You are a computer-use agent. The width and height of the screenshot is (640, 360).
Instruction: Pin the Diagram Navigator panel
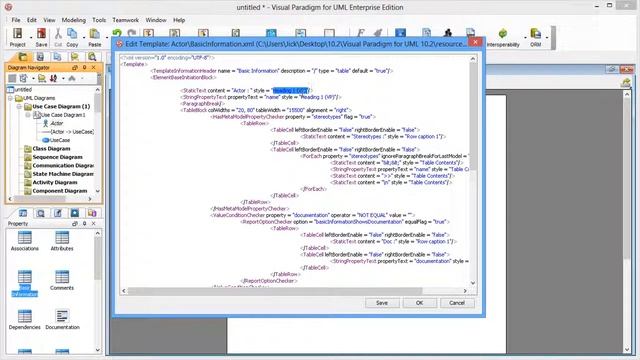pyautogui.click(x=84, y=67)
